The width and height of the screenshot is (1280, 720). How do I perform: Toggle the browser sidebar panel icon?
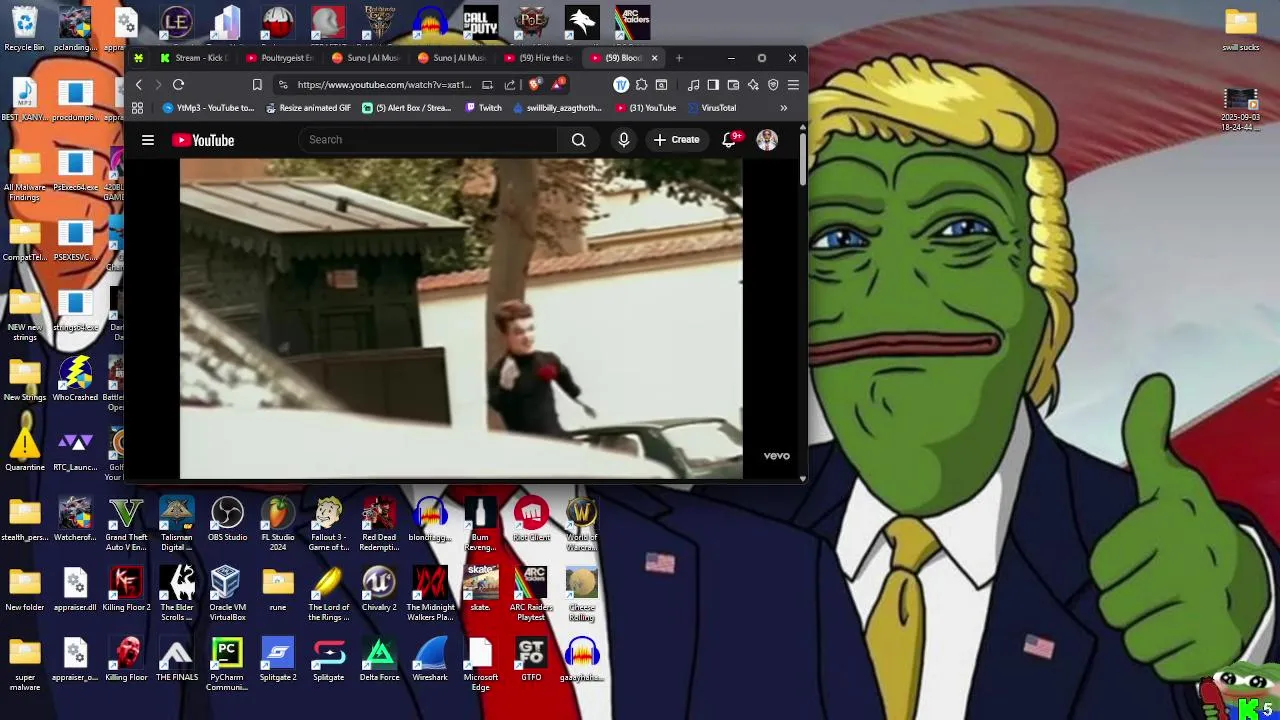[x=713, y=85]
